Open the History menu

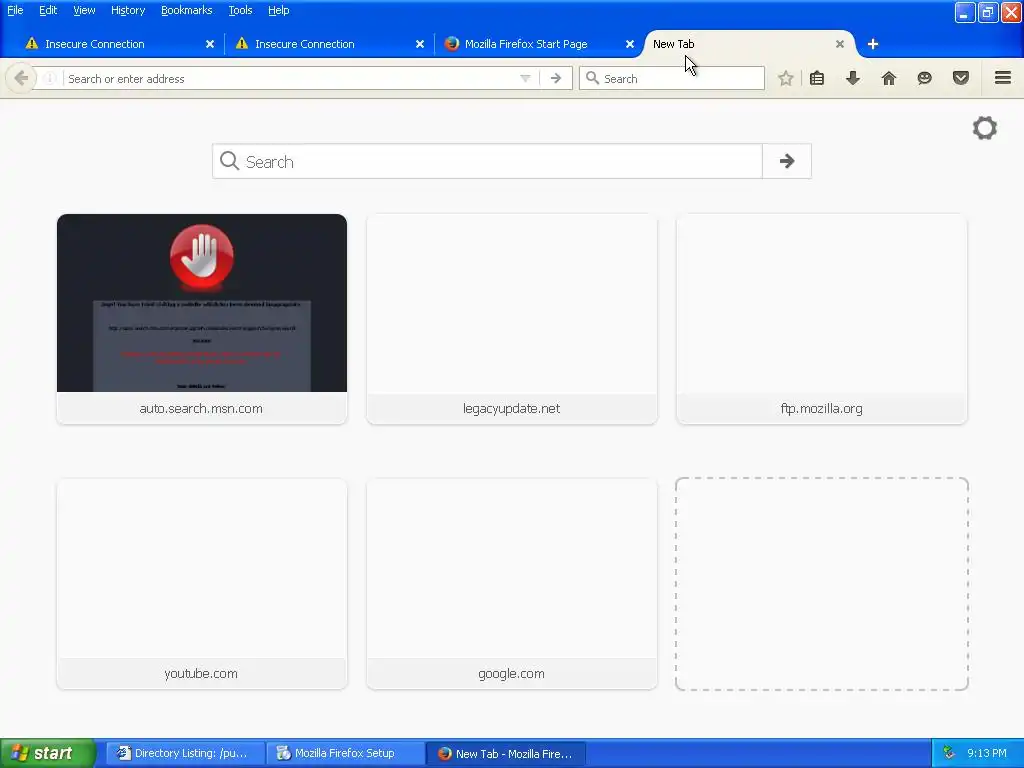pyautogui.click(x=128, y=10)
